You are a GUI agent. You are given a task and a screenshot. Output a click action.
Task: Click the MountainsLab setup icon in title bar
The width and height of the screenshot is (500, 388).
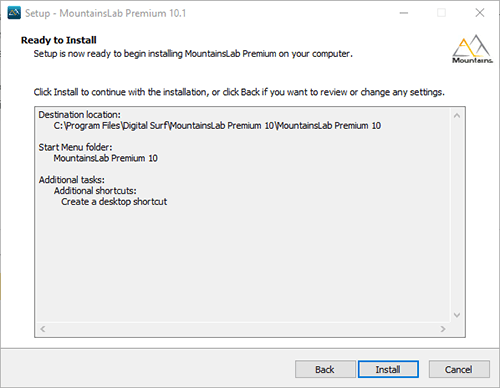tap(14, 13)
